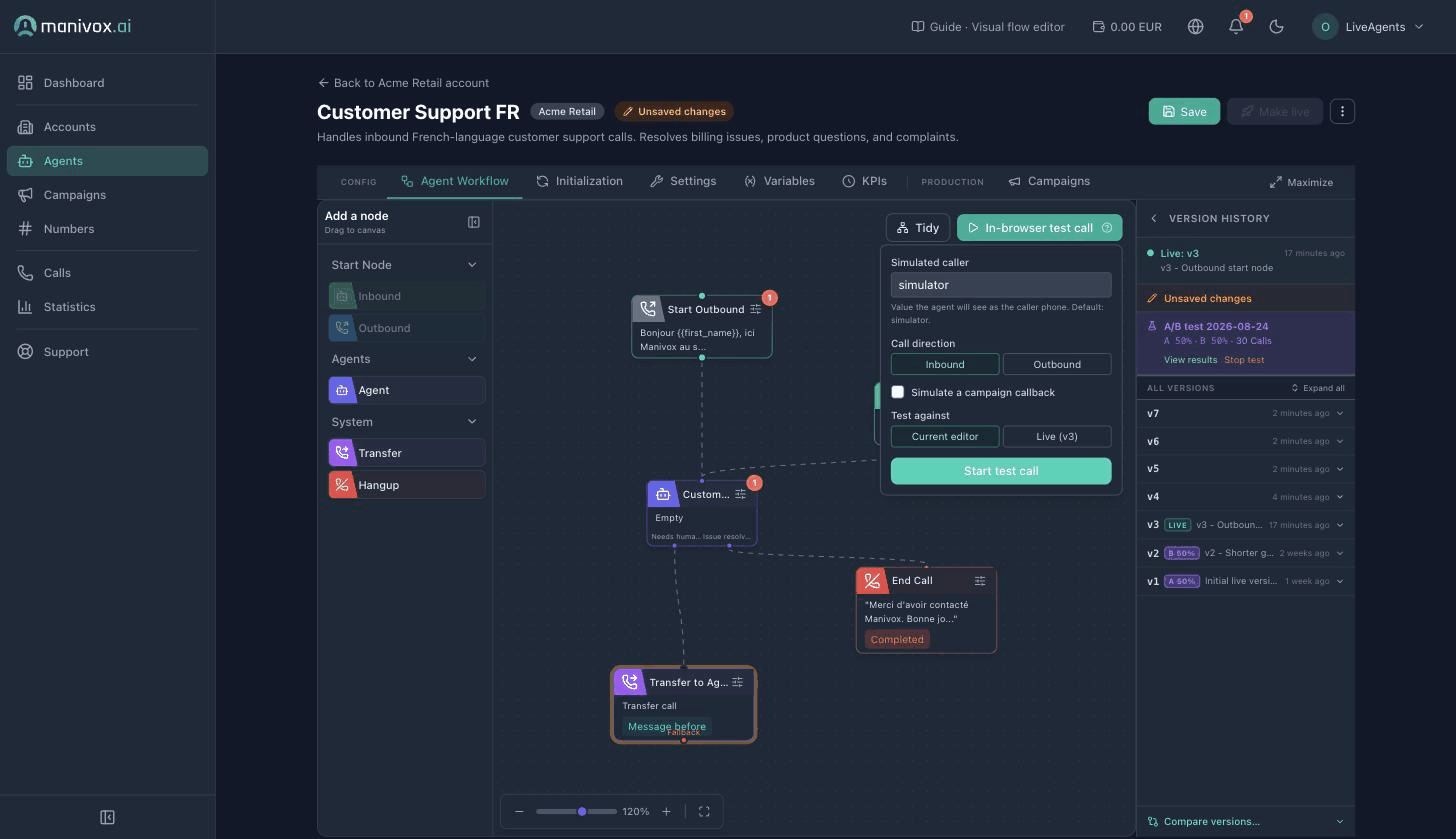
Task: Click the test call help icon
Action: (x=1107, y=228)
